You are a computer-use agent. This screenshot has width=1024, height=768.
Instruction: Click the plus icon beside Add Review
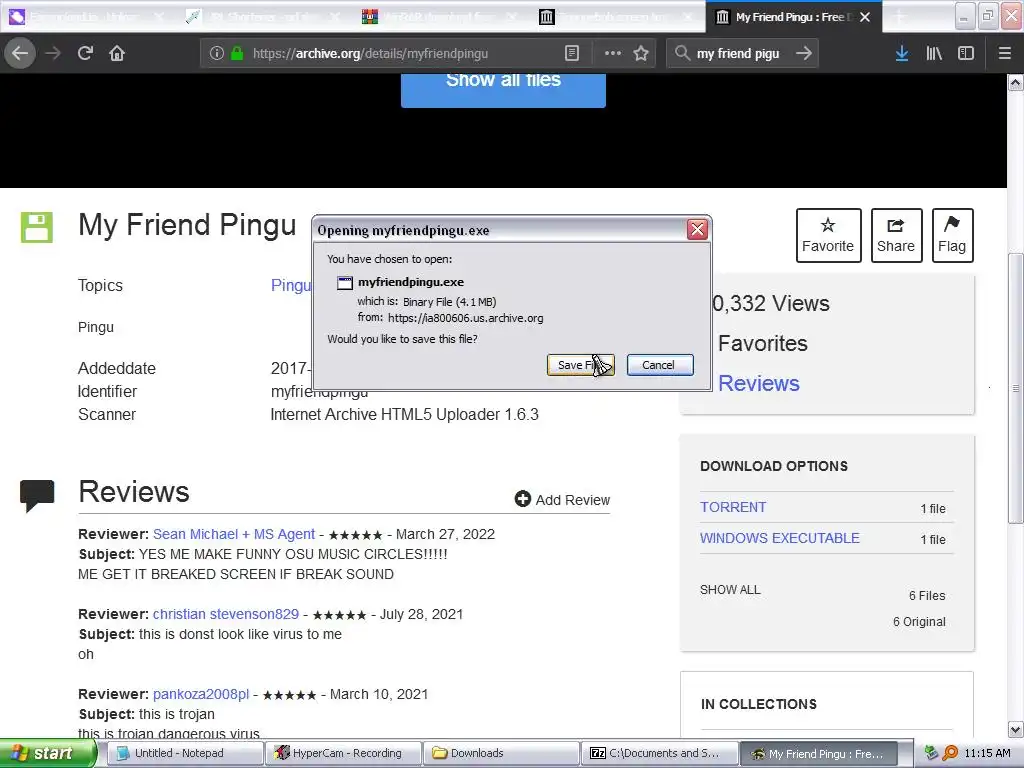coord(522,499)
